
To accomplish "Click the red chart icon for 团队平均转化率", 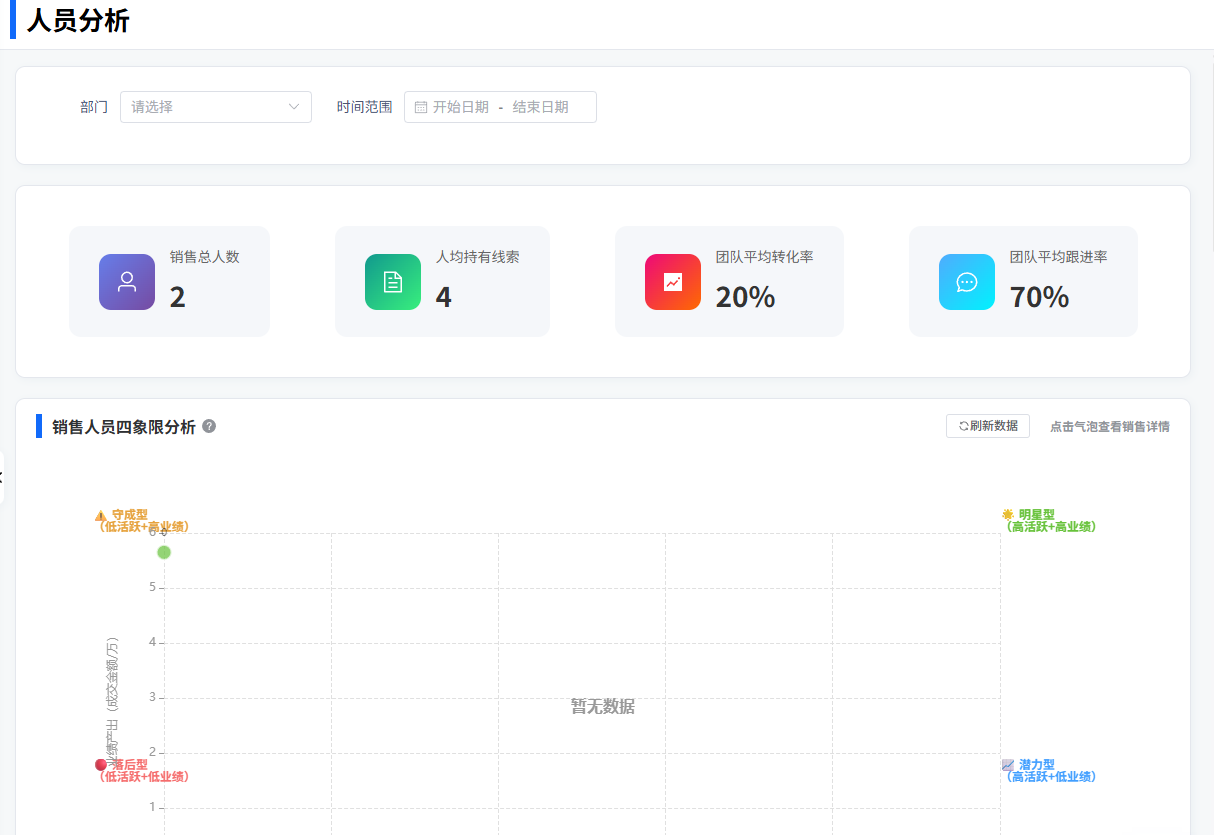I will 673,282.
